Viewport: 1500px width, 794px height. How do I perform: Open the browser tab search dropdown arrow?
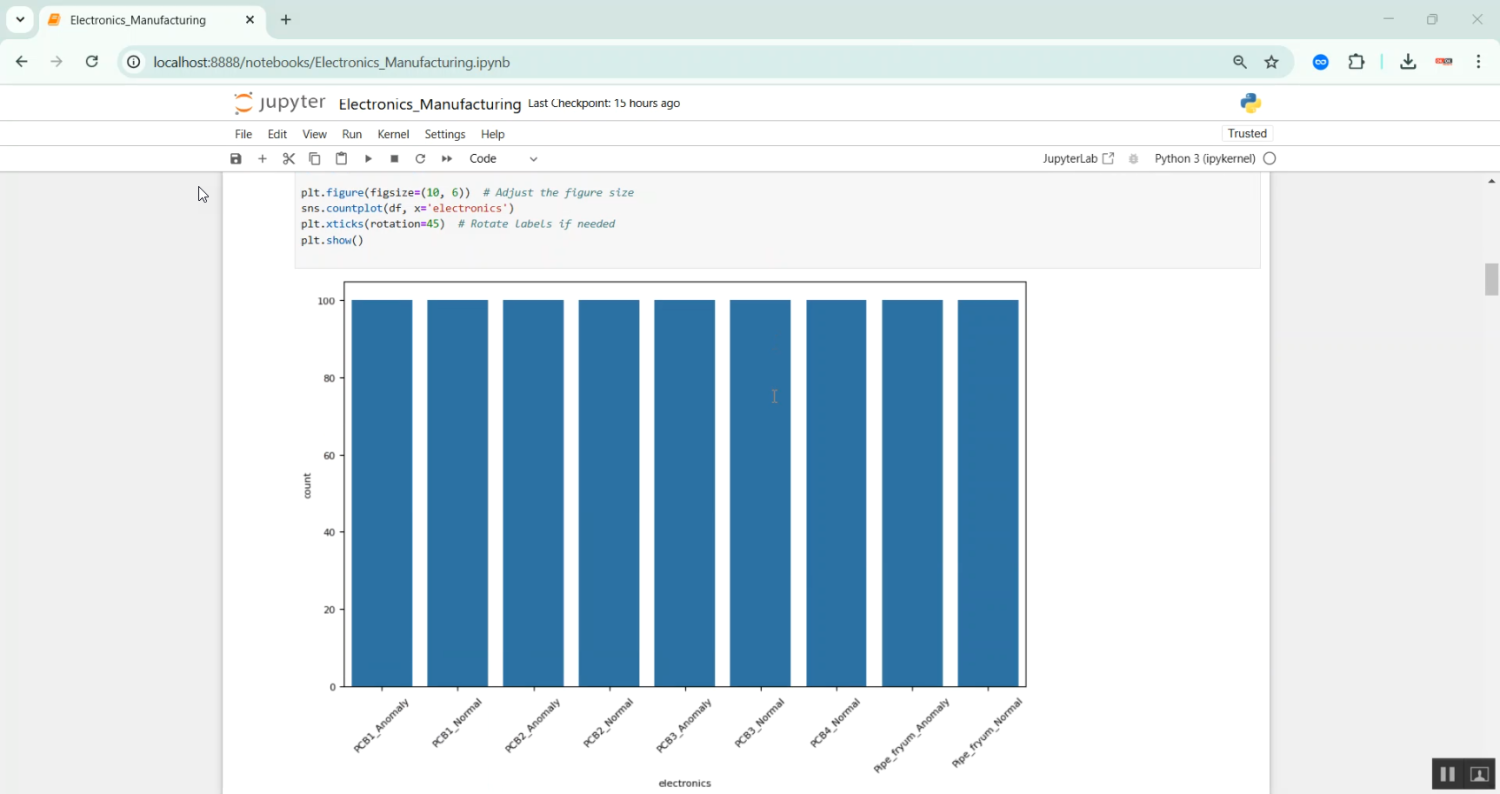(x=20, y=20)
